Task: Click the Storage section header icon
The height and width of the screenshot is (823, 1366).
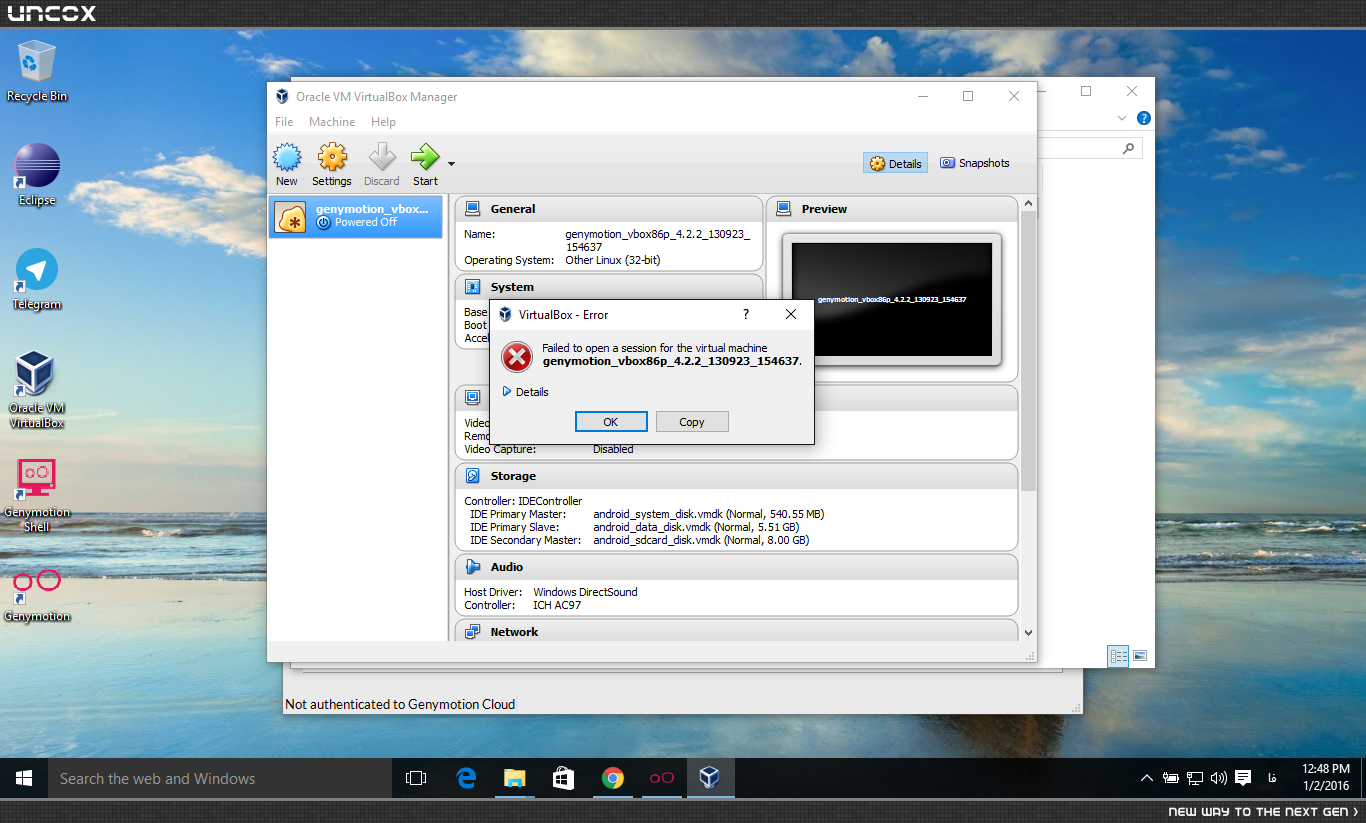Action: [472, 476]
